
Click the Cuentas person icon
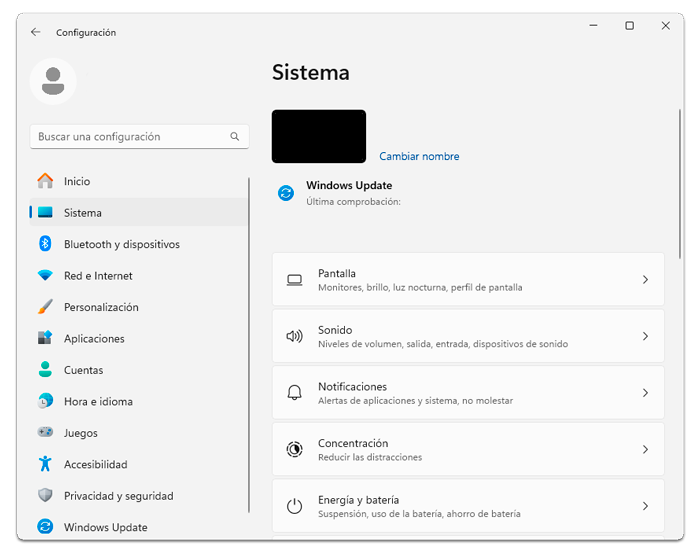coord(45,369)
